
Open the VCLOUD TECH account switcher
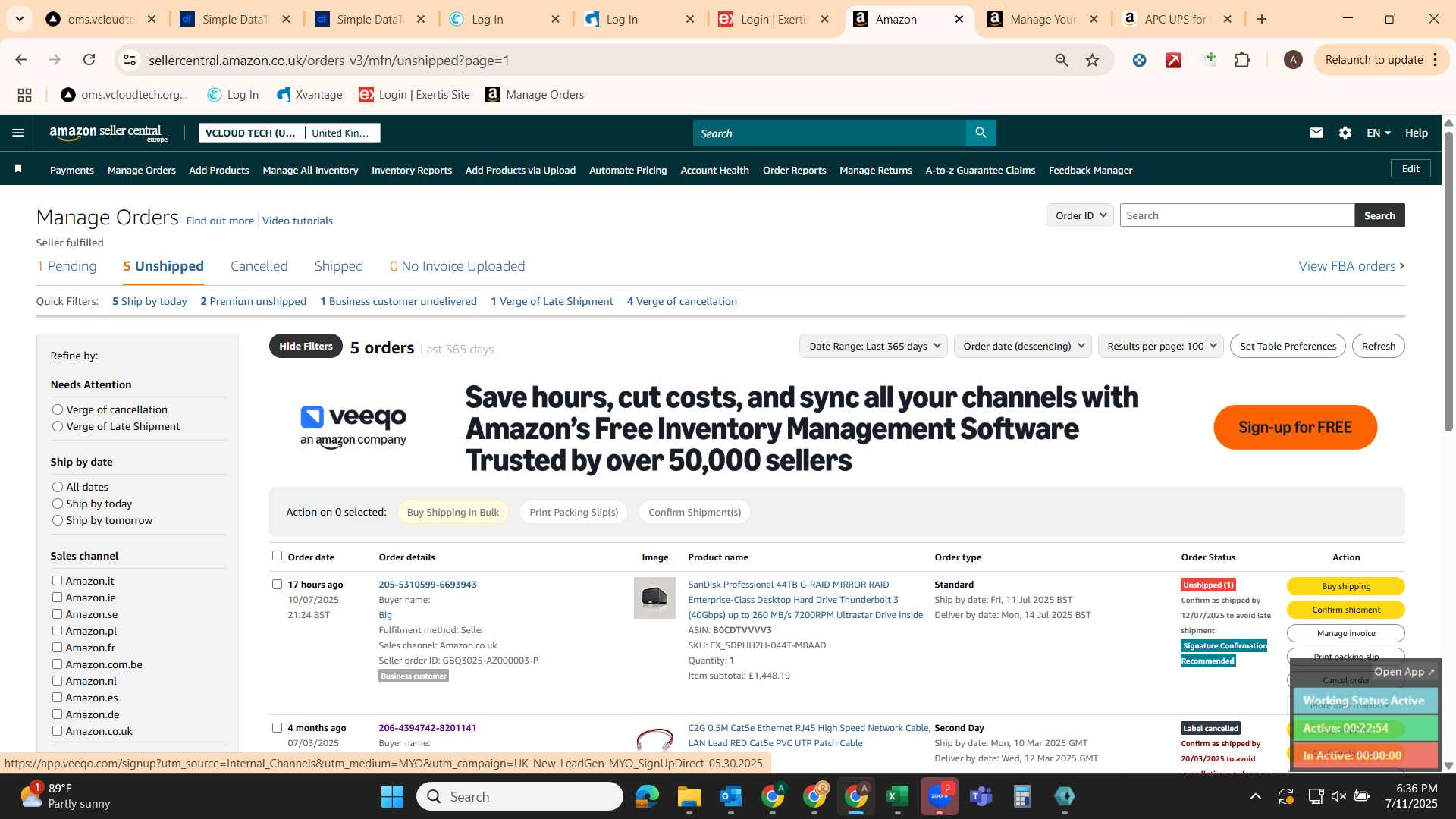(289, 133)
